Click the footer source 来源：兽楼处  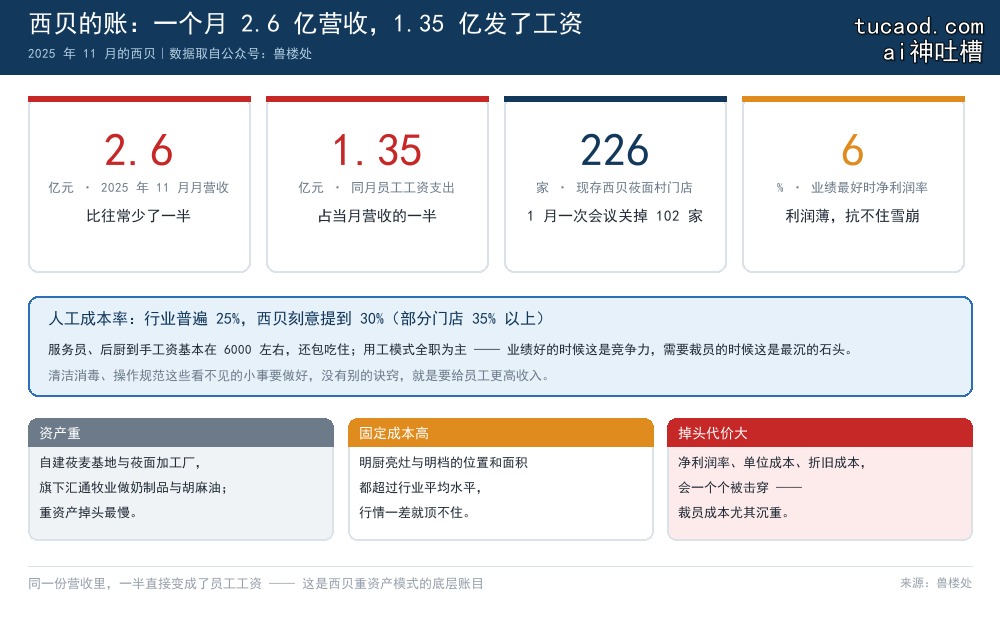click(936, 583)
